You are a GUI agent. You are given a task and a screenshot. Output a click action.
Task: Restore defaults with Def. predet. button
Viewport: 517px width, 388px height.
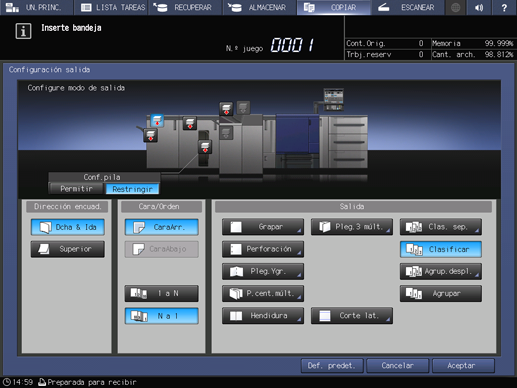[x=332, y=366]
